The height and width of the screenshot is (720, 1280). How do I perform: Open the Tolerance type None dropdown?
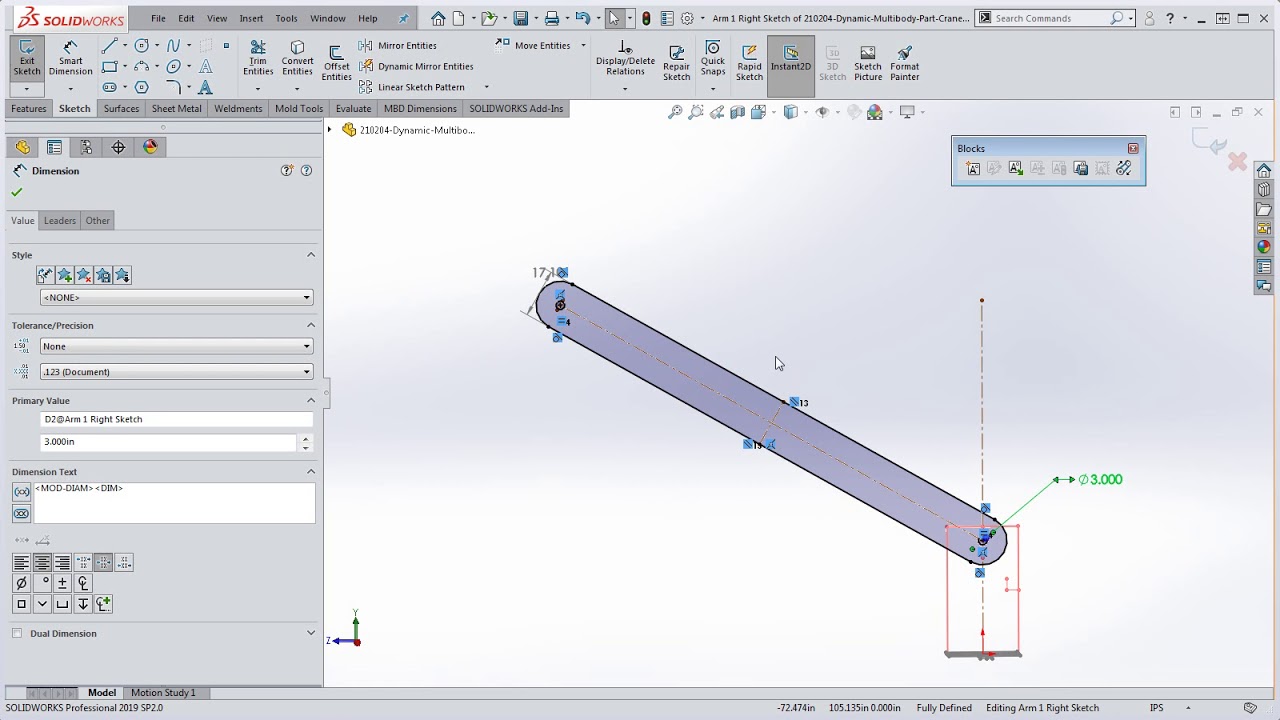pos(177,346)
